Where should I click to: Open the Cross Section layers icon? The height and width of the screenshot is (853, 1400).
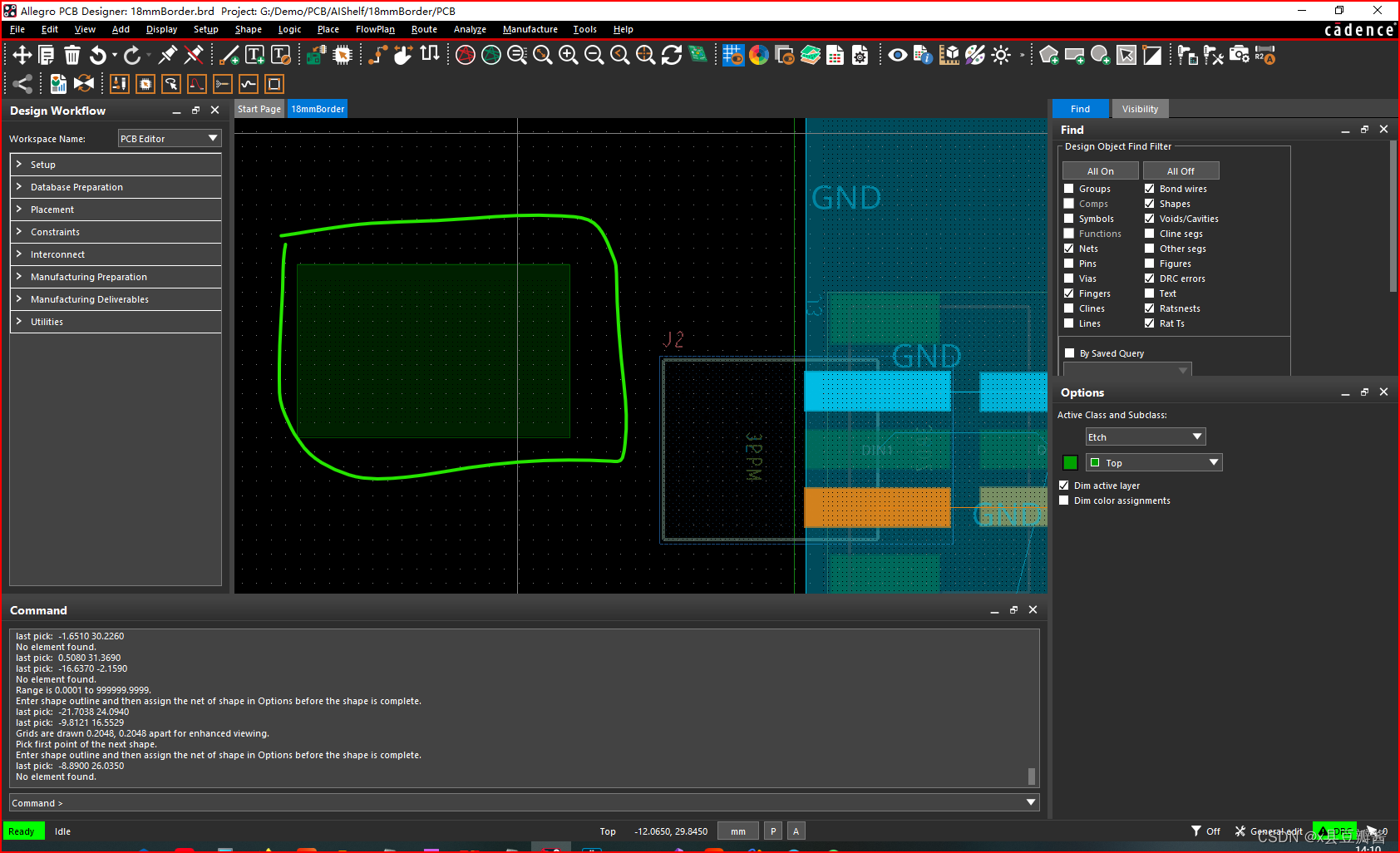[811, 55]
